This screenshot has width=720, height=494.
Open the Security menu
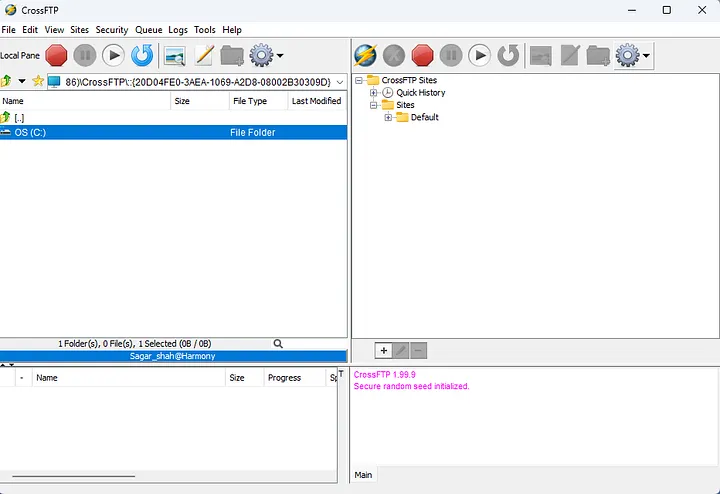click(112, 30)
